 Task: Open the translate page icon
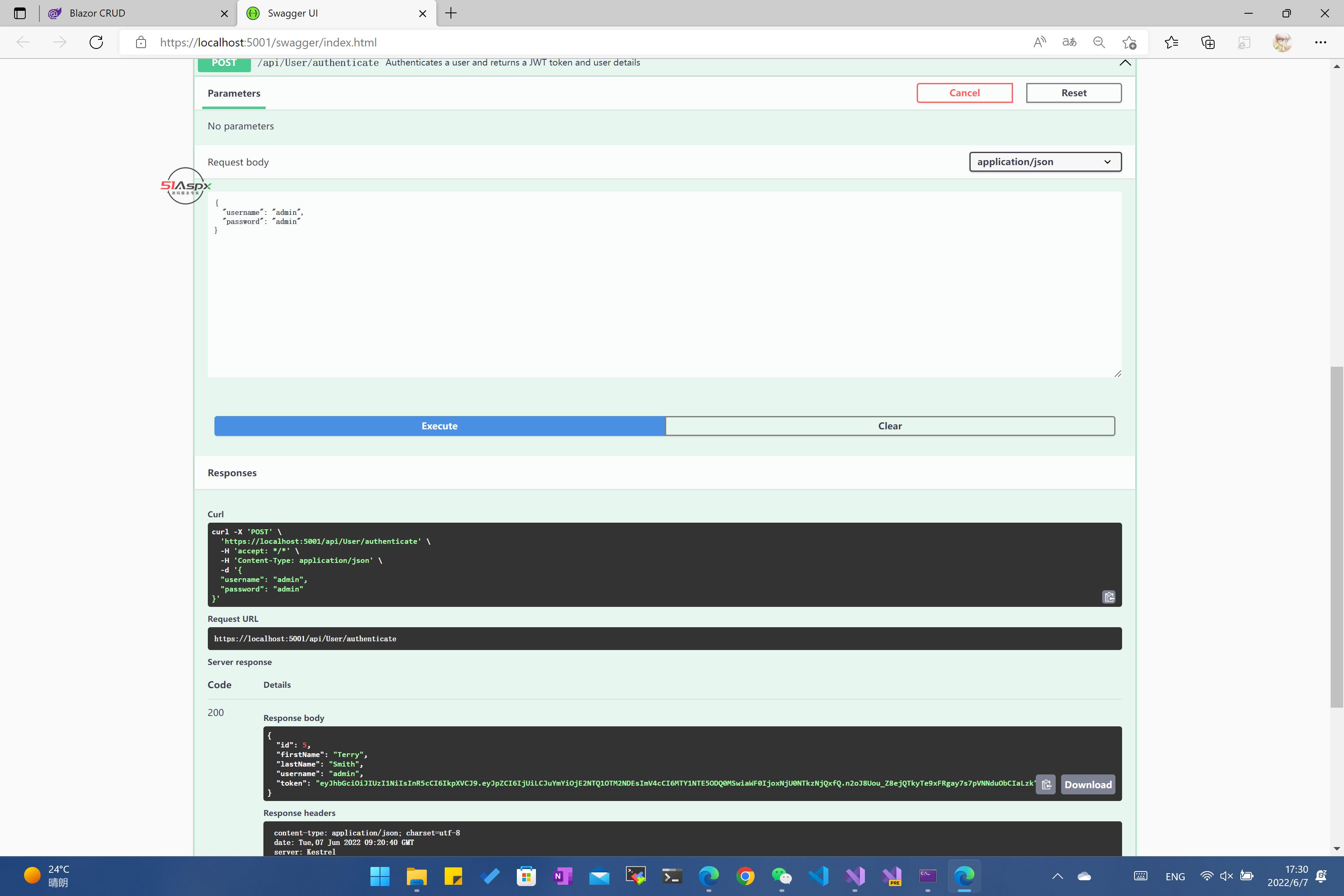coord(1069,42)
